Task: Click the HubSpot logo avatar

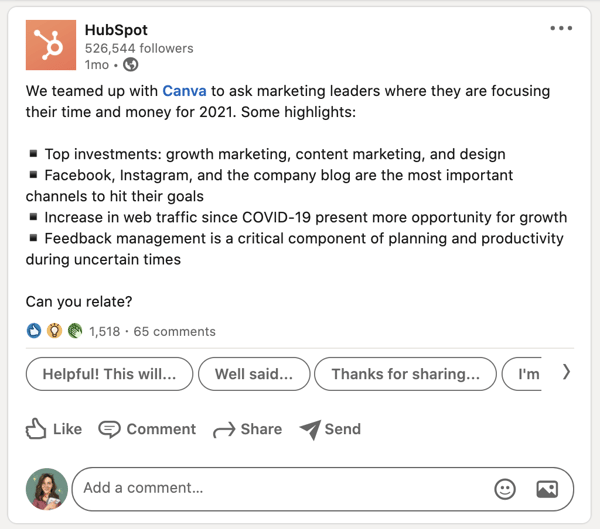Action: pyautogui.click(x=48, y=45)
